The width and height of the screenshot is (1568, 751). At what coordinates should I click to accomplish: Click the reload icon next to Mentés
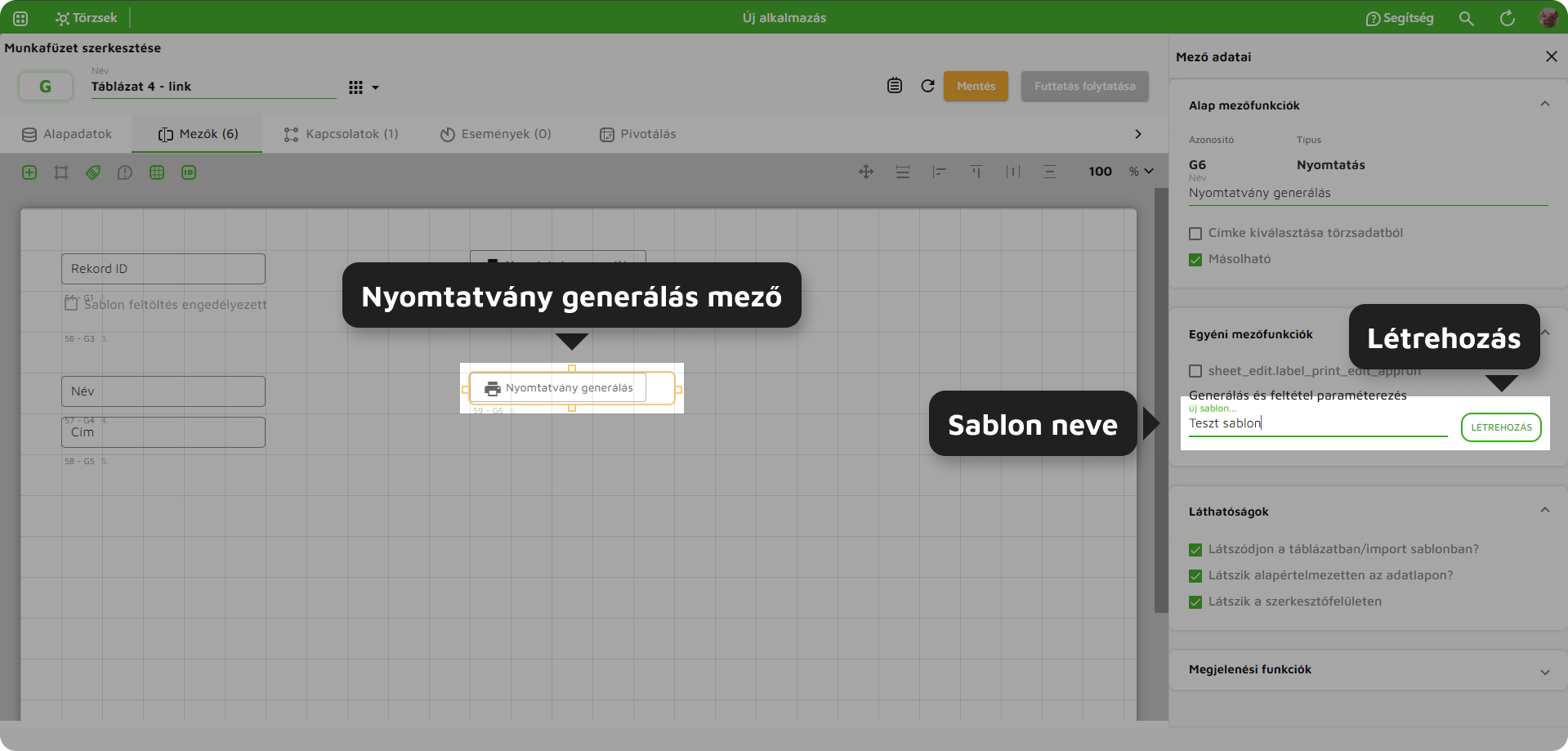pyautogui.click(x=927, y=86)
